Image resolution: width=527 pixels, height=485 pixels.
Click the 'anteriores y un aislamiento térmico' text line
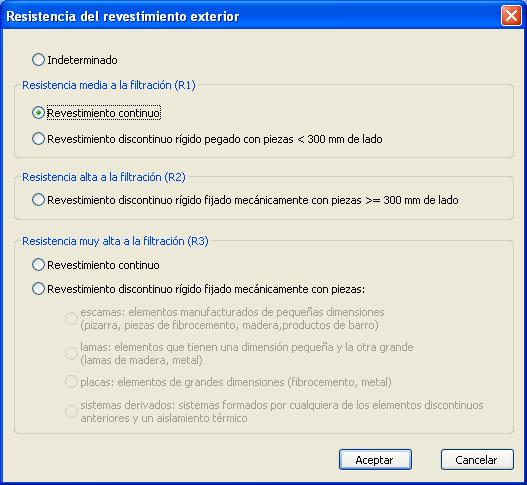164,418
